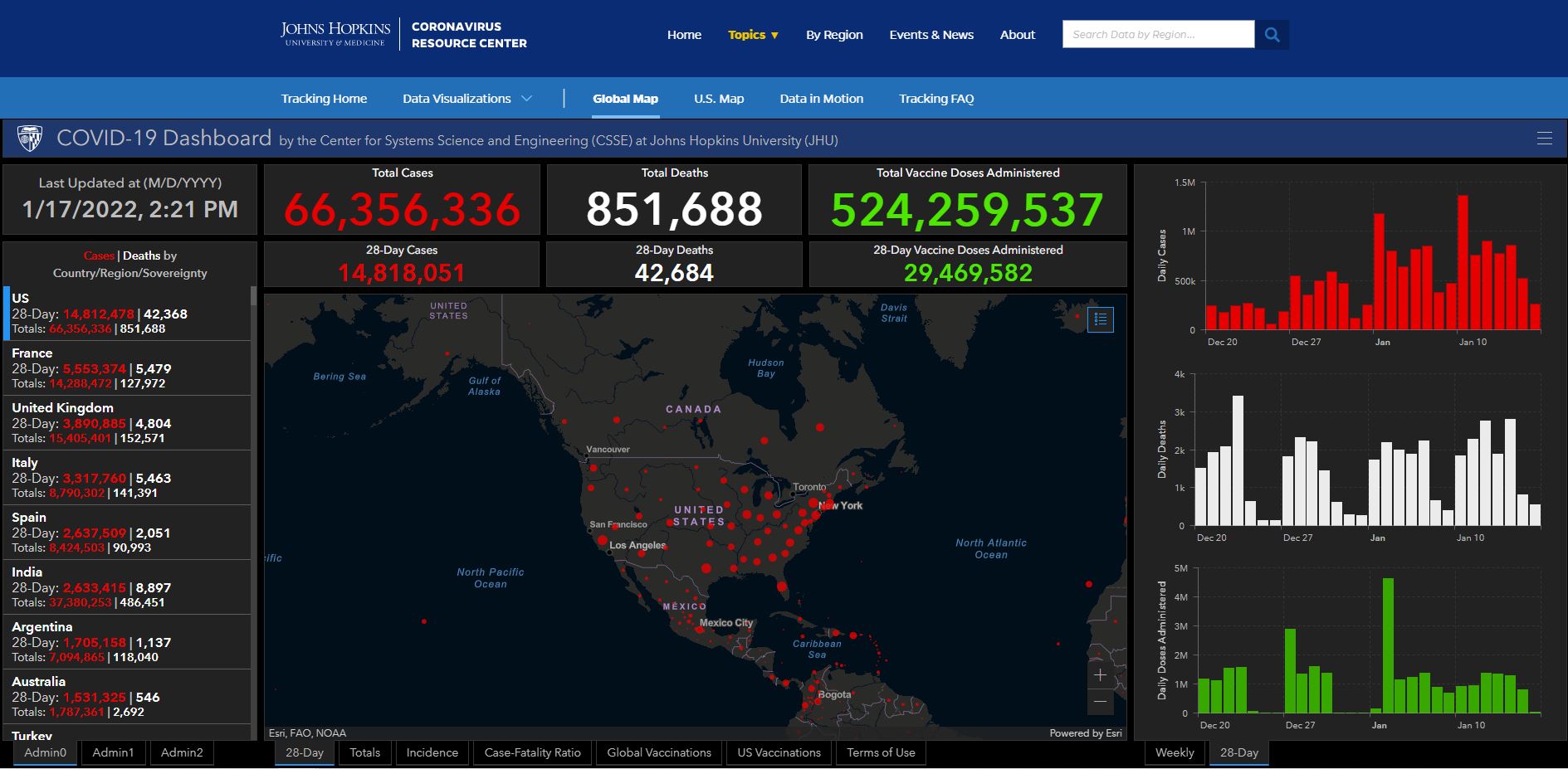Select the 28-Day map tab
Image resolution: width=1568 pixels, height=769 pixels.
tap(305, 752)
